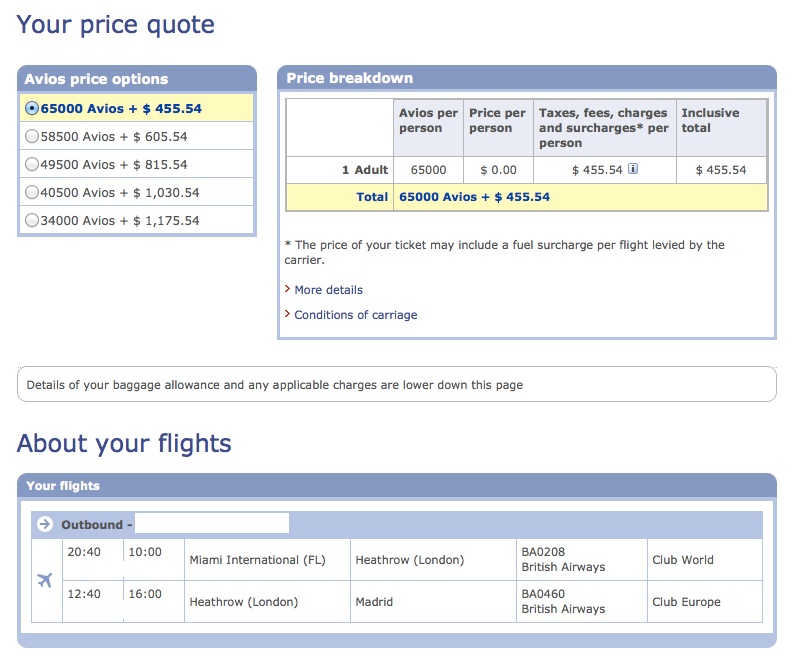Click the Outbound arrow circle icon
This screenshot has height=659, width=801.
pyautogui.click(x=44, y=524)
